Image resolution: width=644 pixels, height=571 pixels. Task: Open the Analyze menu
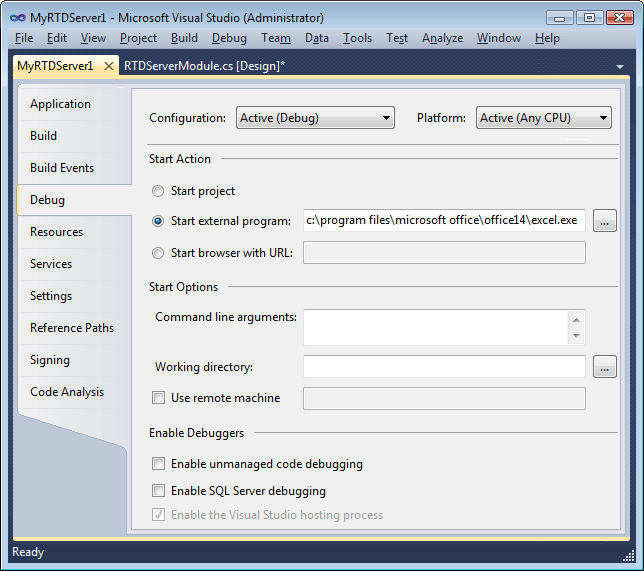442,38
